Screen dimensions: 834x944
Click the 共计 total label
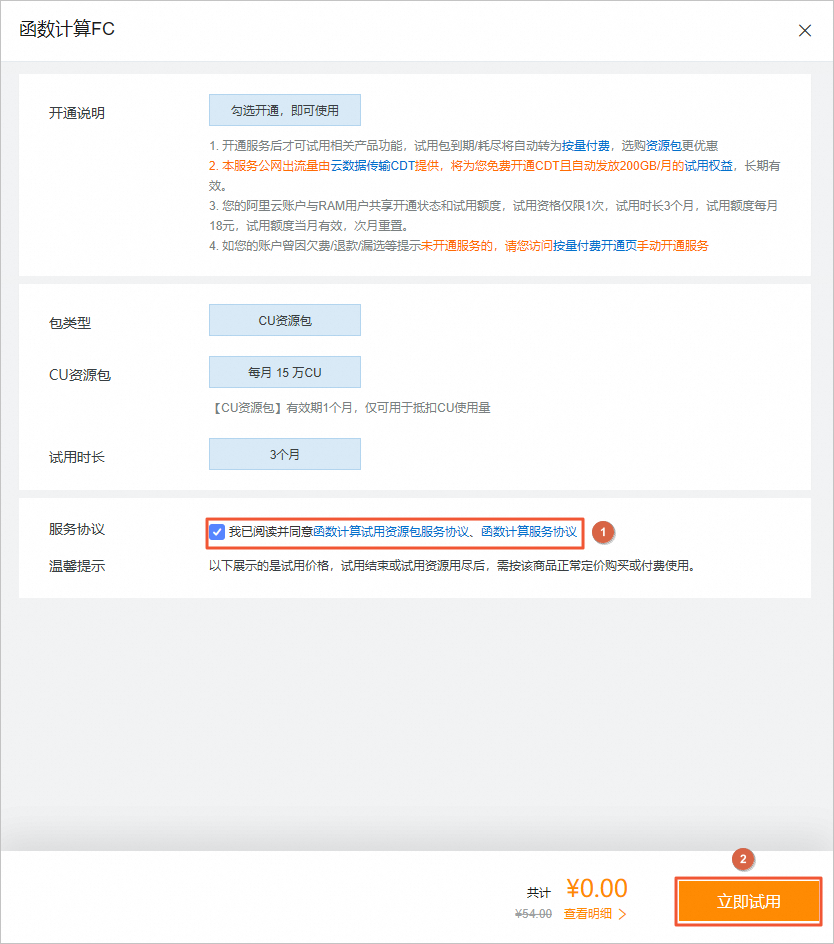point(539,892)
